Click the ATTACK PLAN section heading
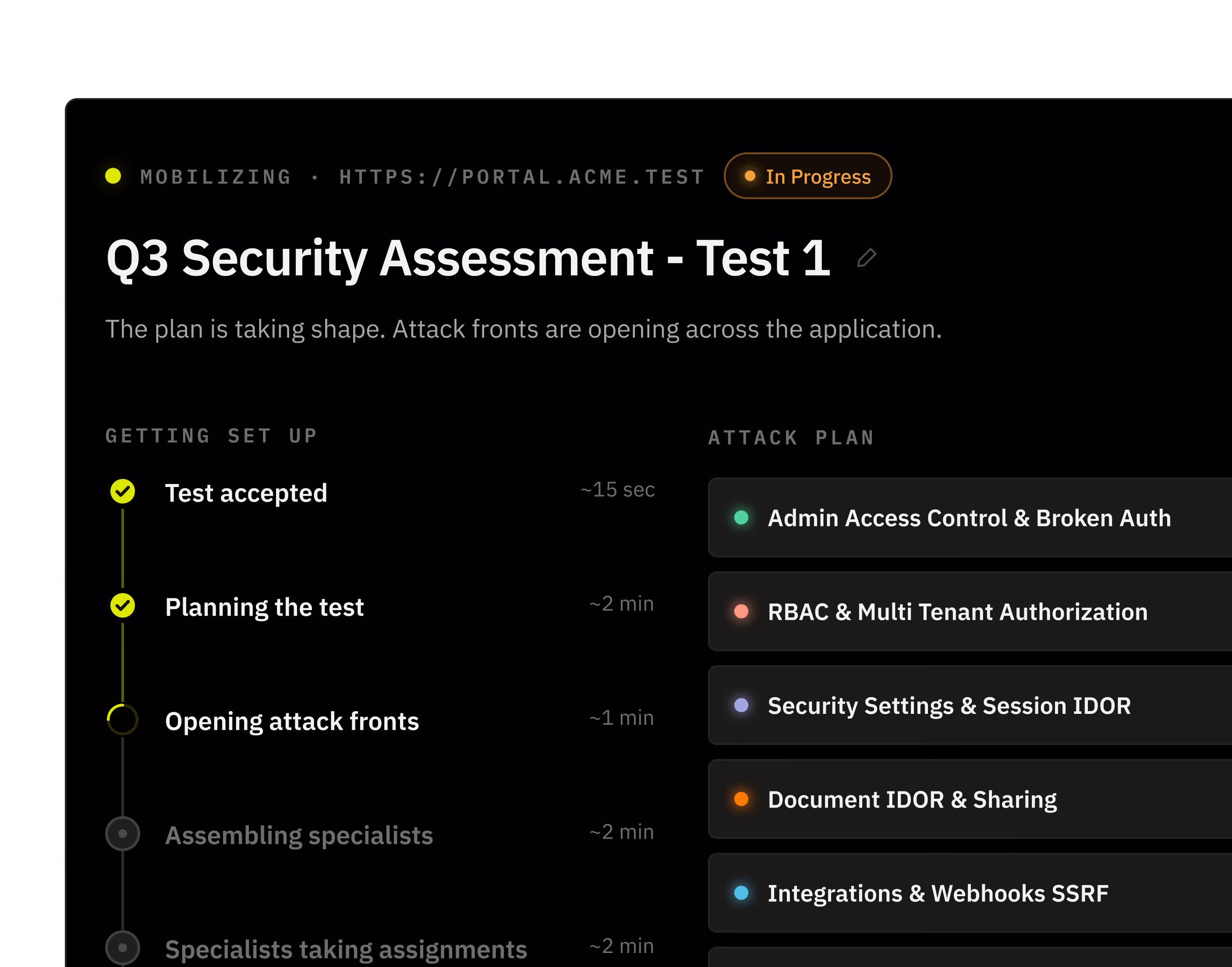The image size is (1232, 967). pyautogui.click(x=791, y=438)
